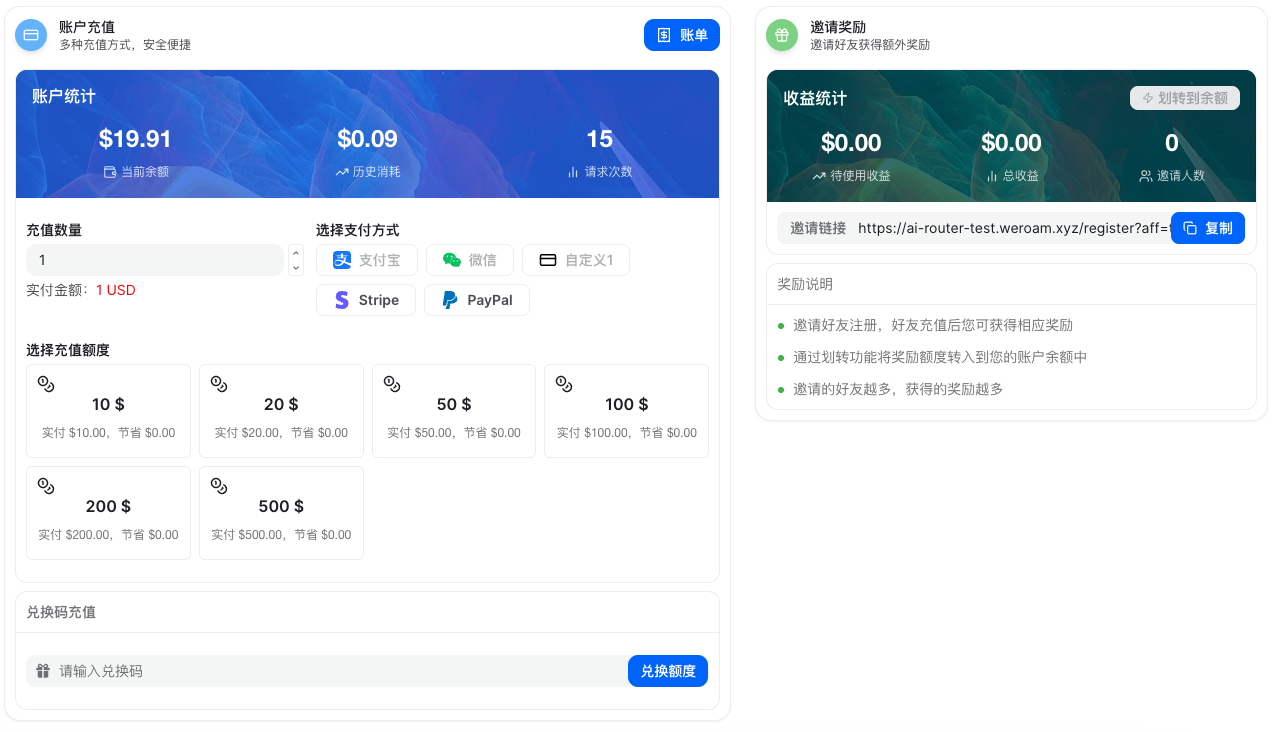1277x732 pixels.
Task: Click 划转到余额 transfer button
Action: pyautogui.click(x=1184, y=98)
